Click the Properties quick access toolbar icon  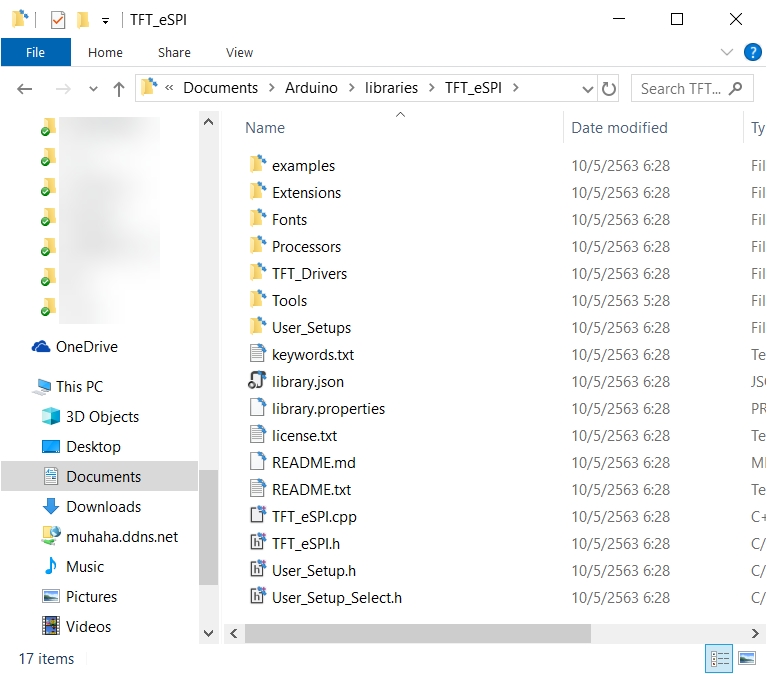pyautogui.click(x=58, y=19)
